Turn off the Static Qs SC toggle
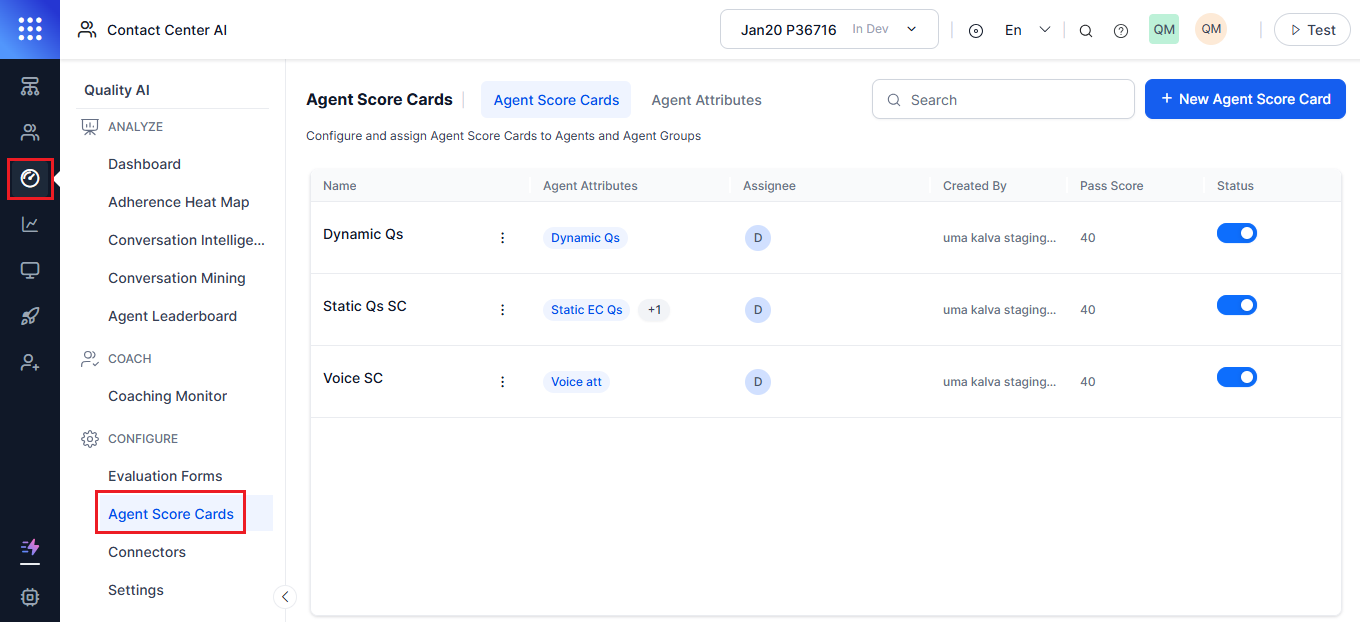Image resolution: width=1360 pixels, height=622 pixels. [x=1237, y=305]
